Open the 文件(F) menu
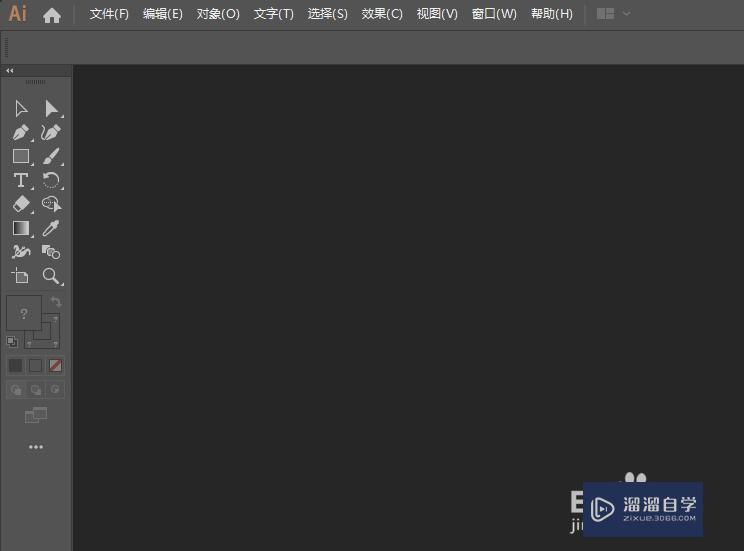The height and width of the screenshot is (551, 744). (x=109, y=14)
